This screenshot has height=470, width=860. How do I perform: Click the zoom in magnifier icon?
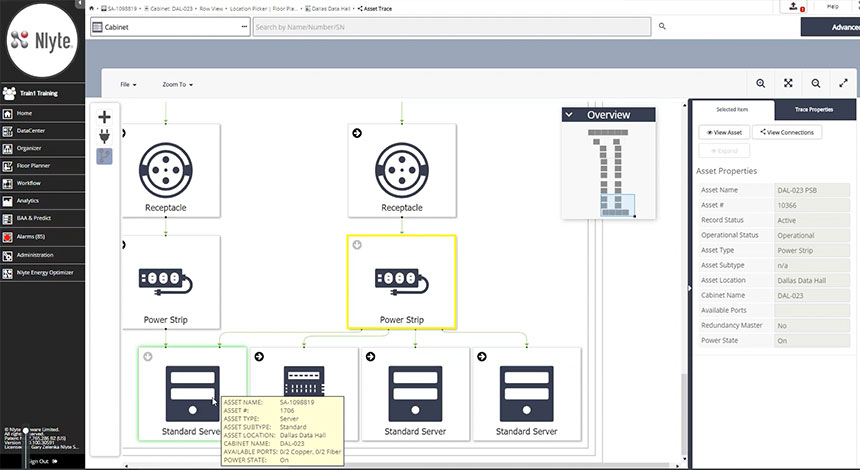761,84
